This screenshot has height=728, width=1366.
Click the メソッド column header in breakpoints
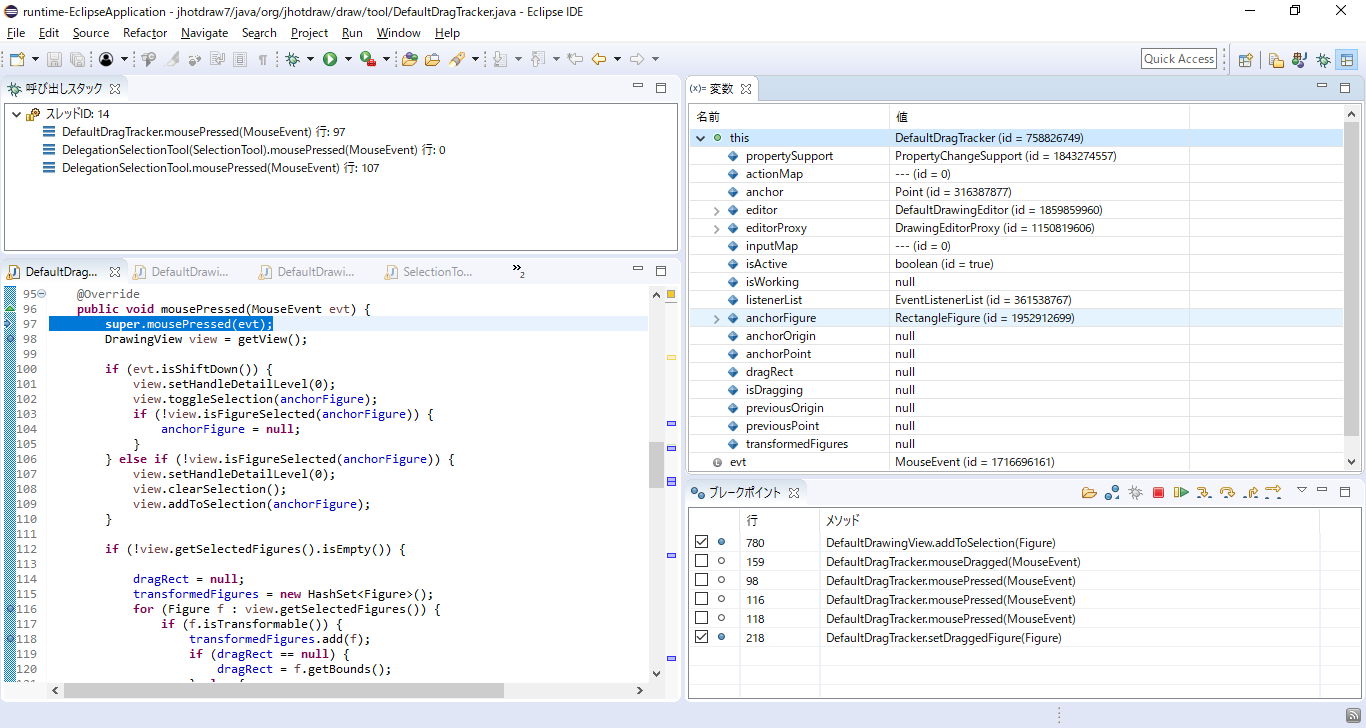click(x=1069, y=520)
